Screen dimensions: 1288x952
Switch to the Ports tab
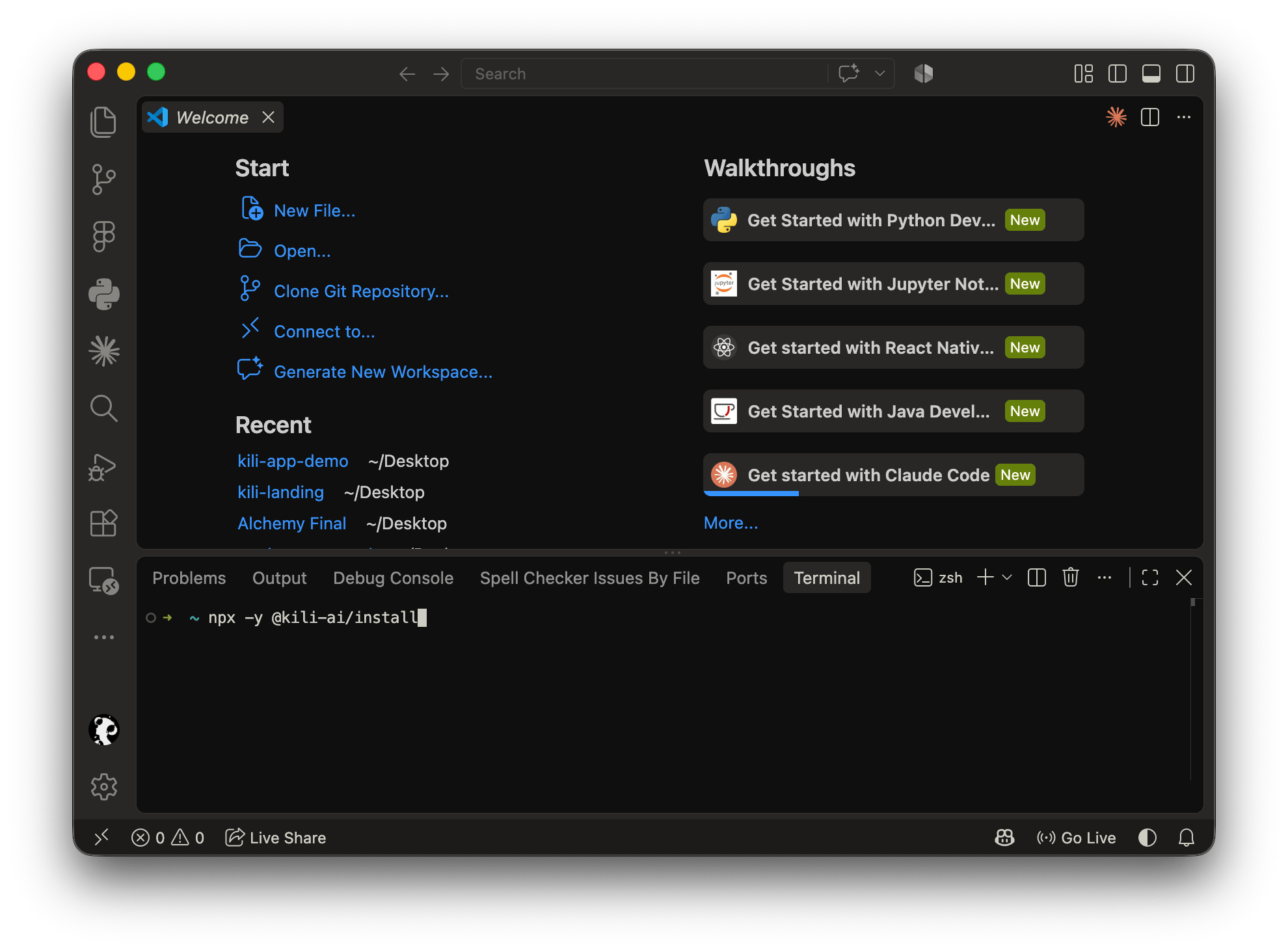746,578
